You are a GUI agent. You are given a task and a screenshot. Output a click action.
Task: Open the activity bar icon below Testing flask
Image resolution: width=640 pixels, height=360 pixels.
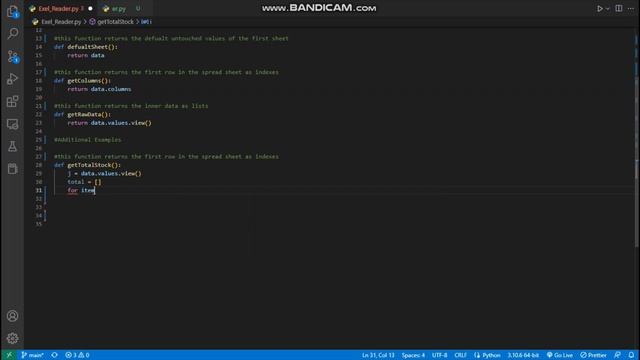coord(12,169)
